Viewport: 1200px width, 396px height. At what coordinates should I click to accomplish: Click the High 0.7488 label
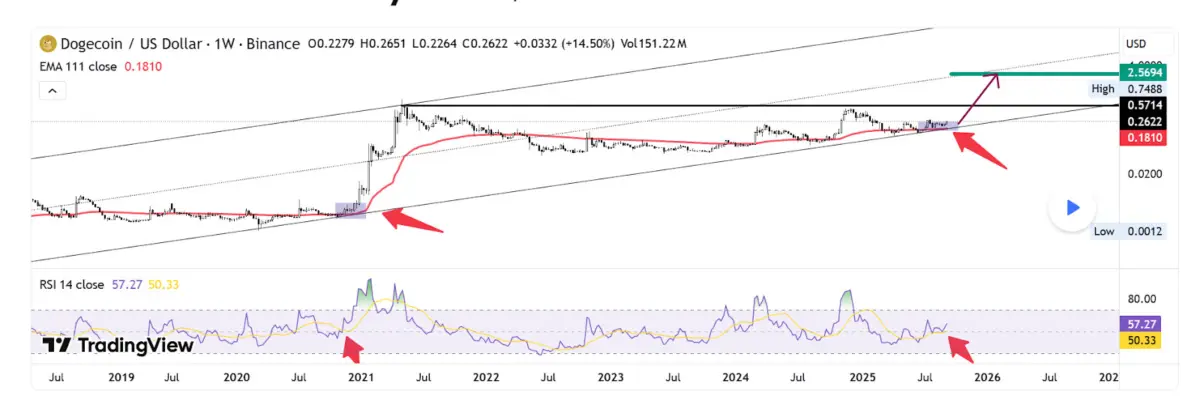tap(1128, 89)
